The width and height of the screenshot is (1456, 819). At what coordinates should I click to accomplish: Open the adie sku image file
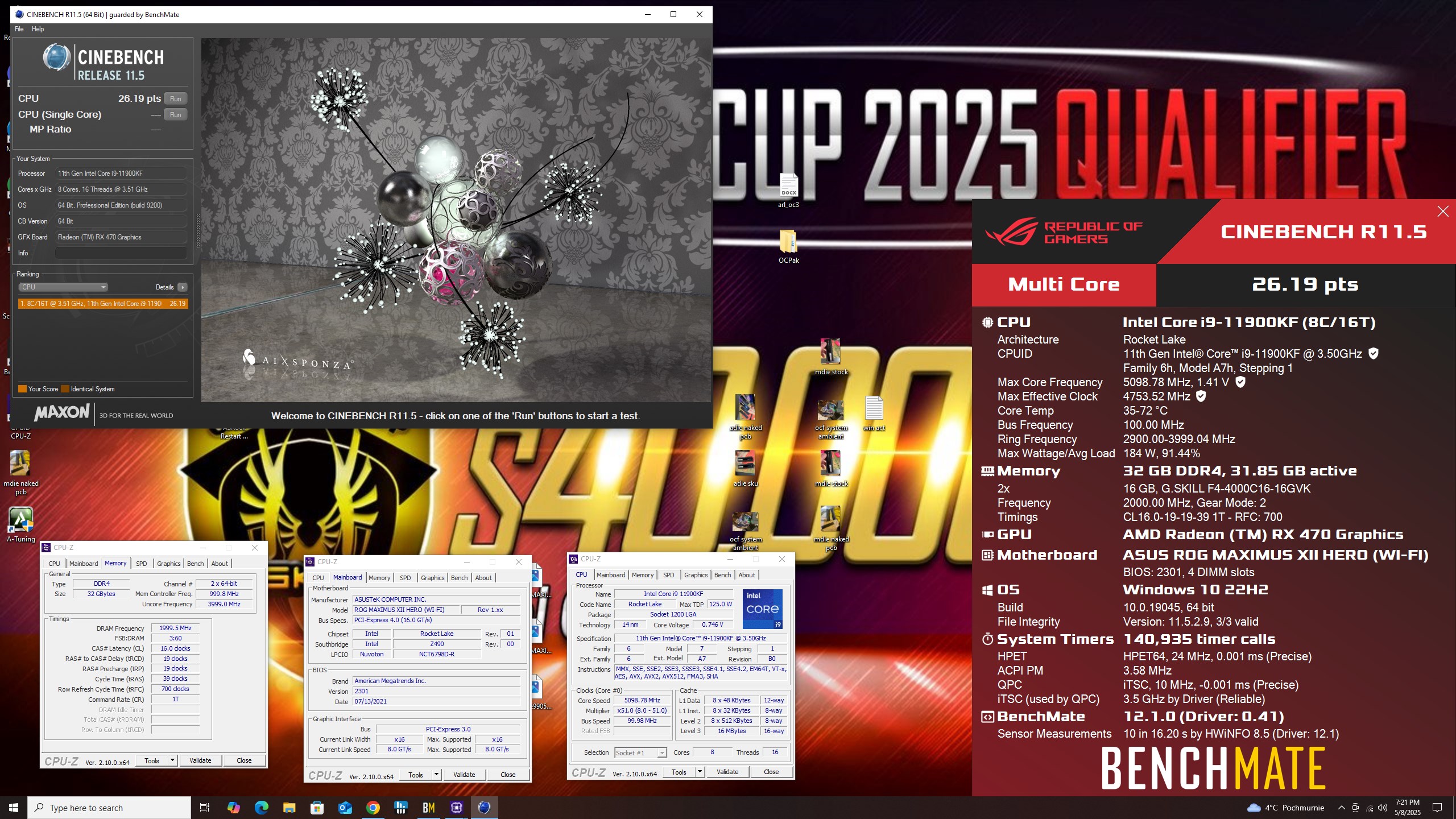745,469
